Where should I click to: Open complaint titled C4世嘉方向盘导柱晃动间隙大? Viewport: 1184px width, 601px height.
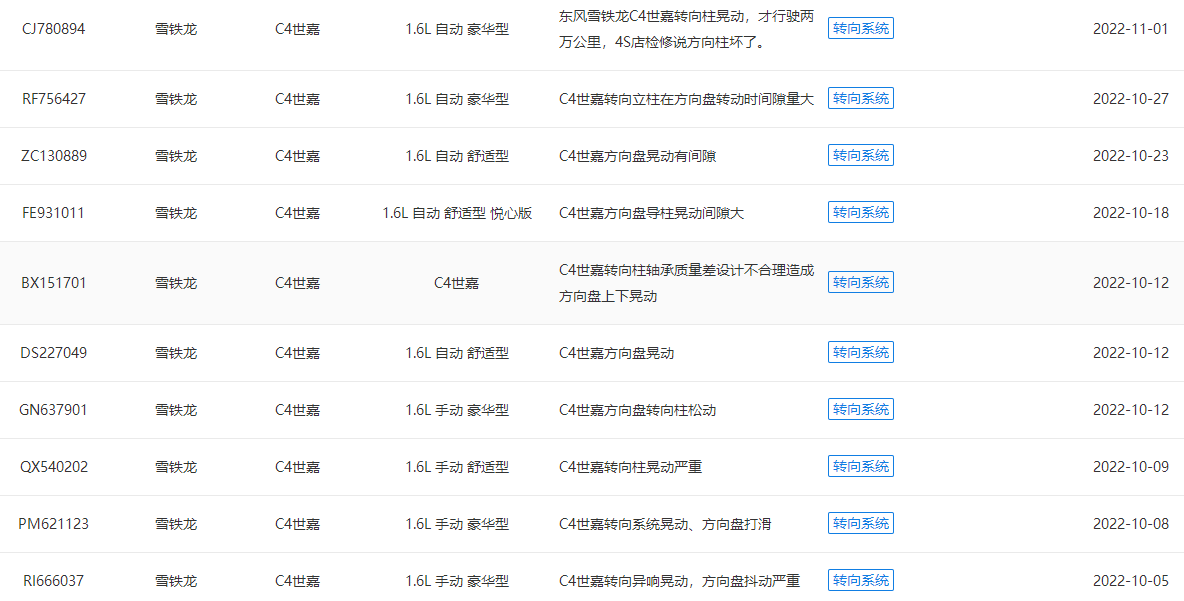click(x=651, y=213)
